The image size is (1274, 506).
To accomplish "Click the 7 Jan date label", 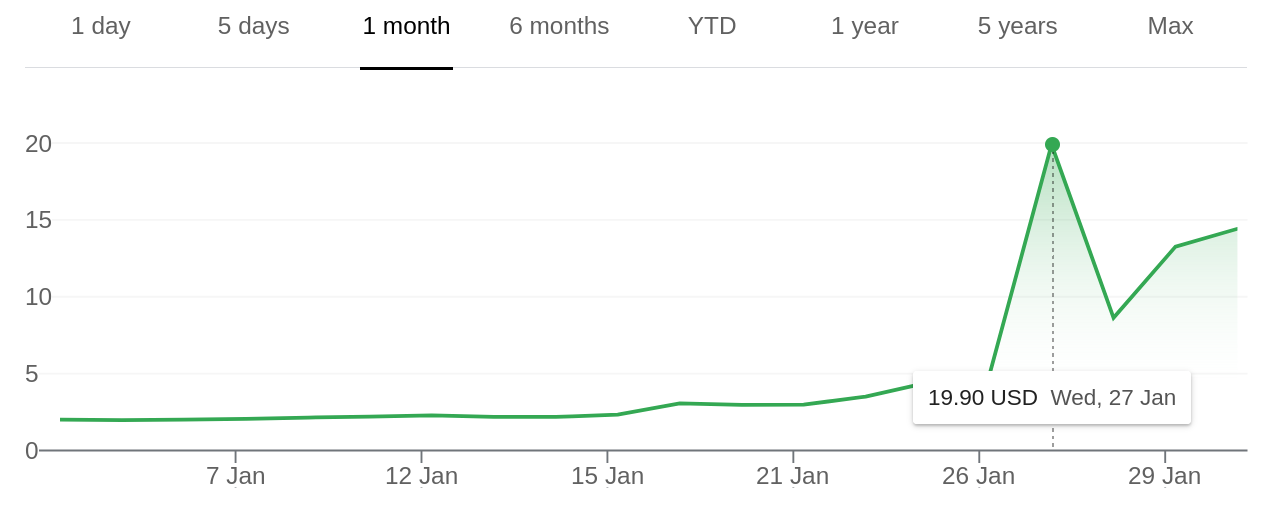I will point(236,476).
